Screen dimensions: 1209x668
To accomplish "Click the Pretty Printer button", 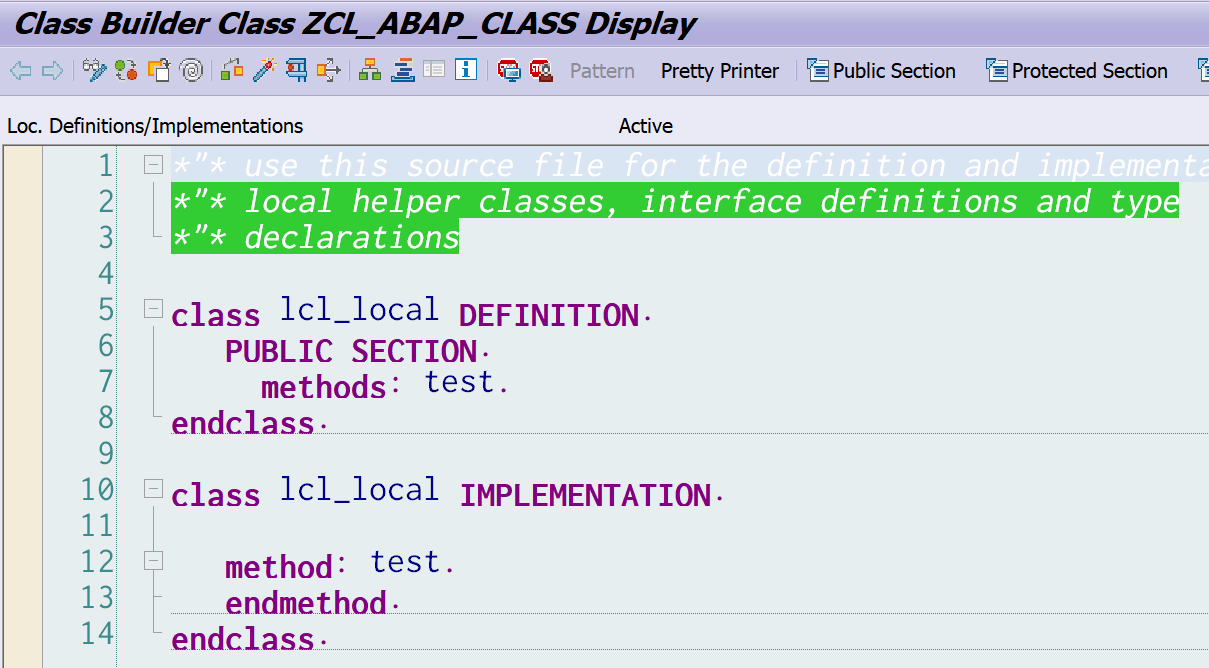I will 720,71.
